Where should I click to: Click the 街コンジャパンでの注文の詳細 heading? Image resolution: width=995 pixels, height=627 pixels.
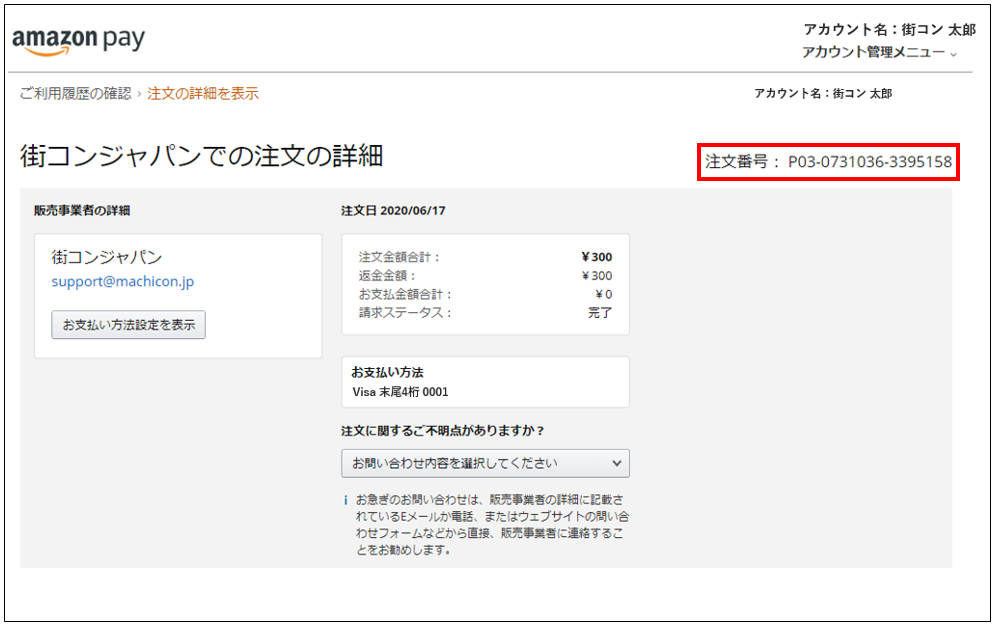point(202,156)
